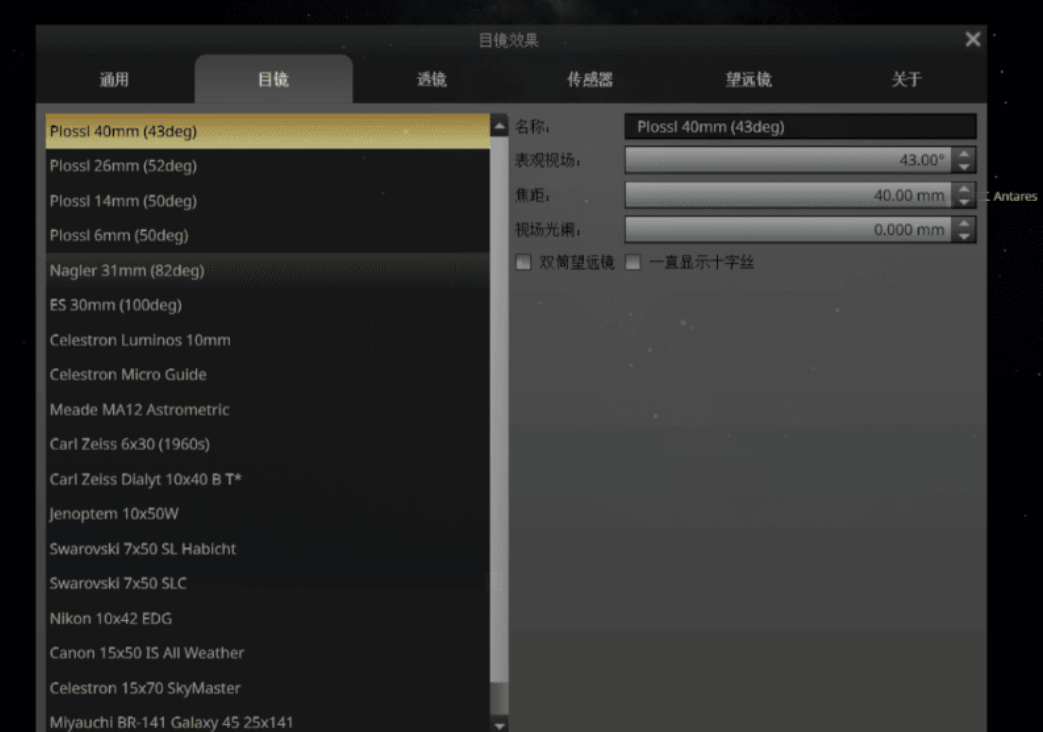This screenshot has height=732, width=1043.
Task: Select the 望远镜 tab
Action: coord(748,80)
